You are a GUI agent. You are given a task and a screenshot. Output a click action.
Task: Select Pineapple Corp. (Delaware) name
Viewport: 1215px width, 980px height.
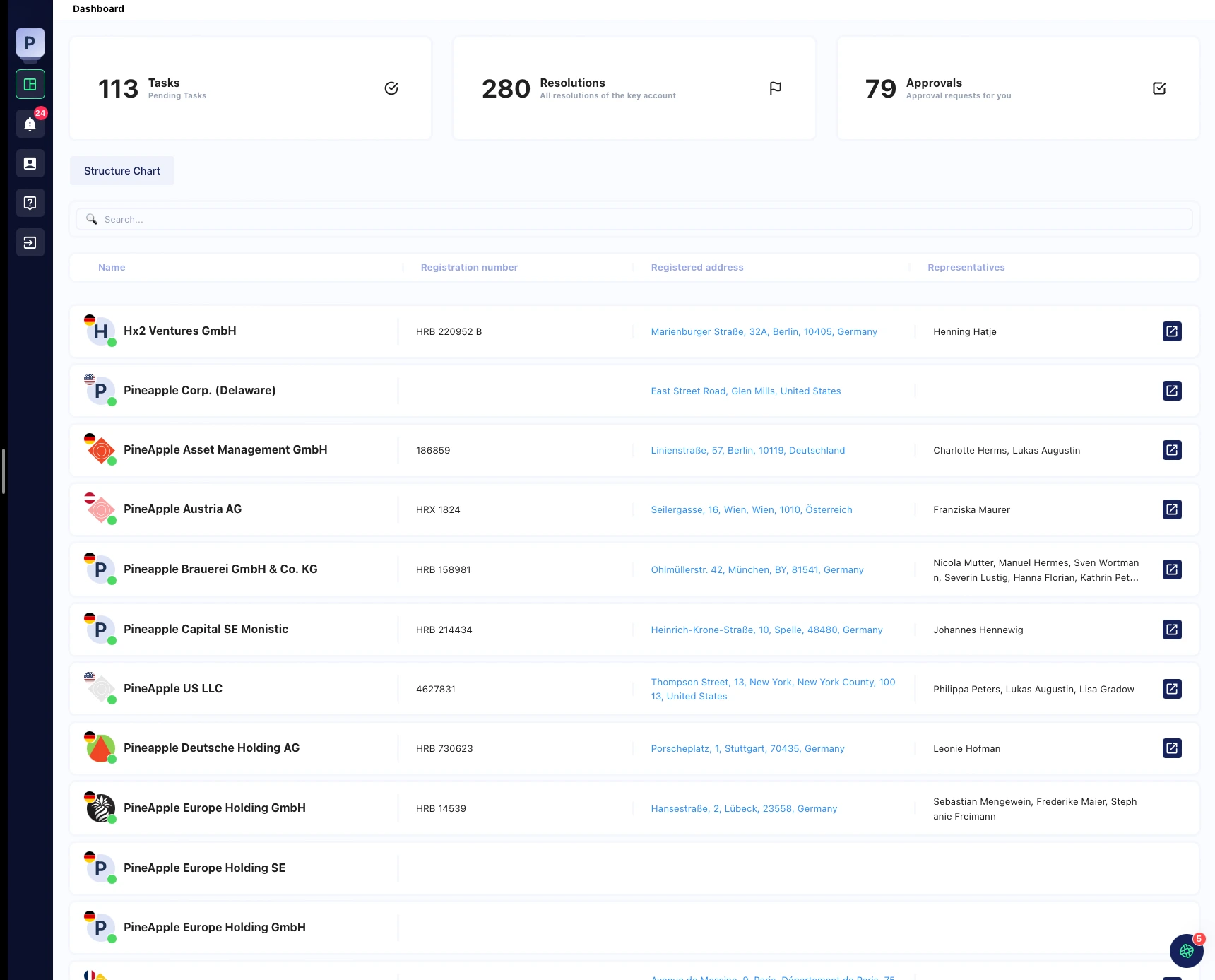[x=200, y=390]
